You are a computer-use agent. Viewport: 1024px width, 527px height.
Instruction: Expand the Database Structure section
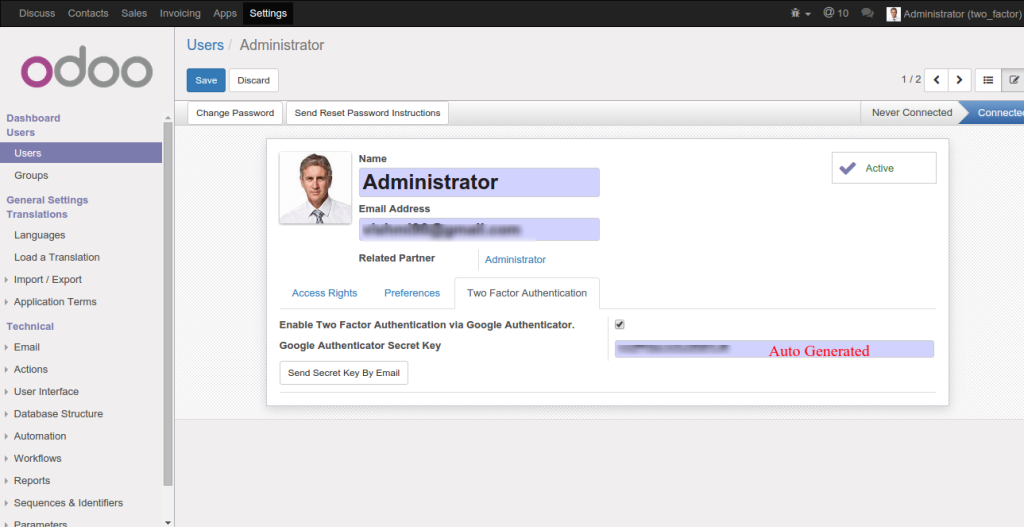58,414
